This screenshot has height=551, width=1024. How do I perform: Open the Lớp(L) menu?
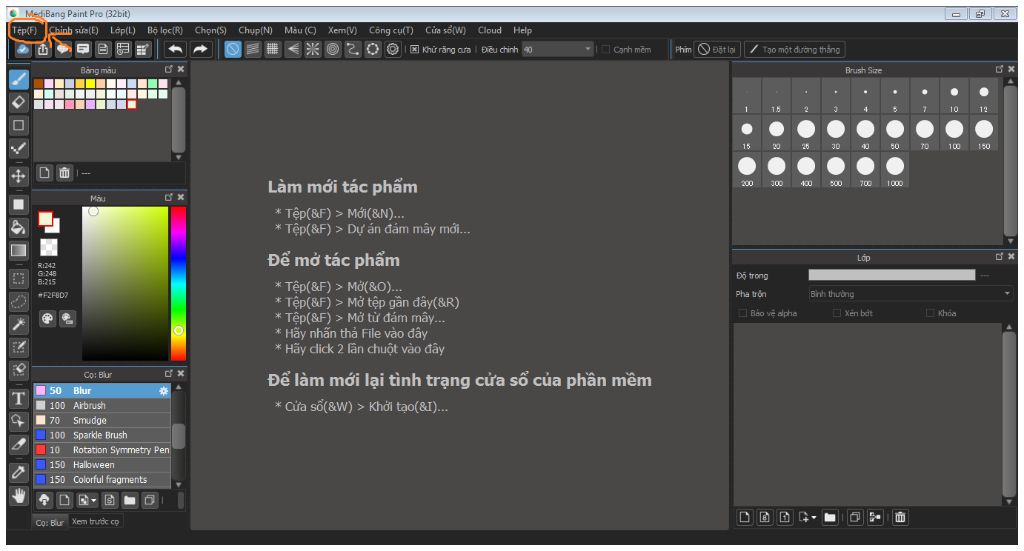pyautogui.click(x=123, y=30)
